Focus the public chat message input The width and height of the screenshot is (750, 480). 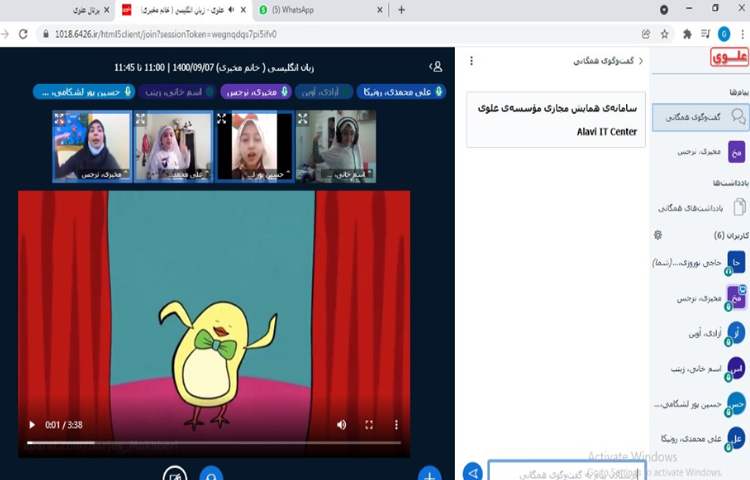(x=567, y=472)
